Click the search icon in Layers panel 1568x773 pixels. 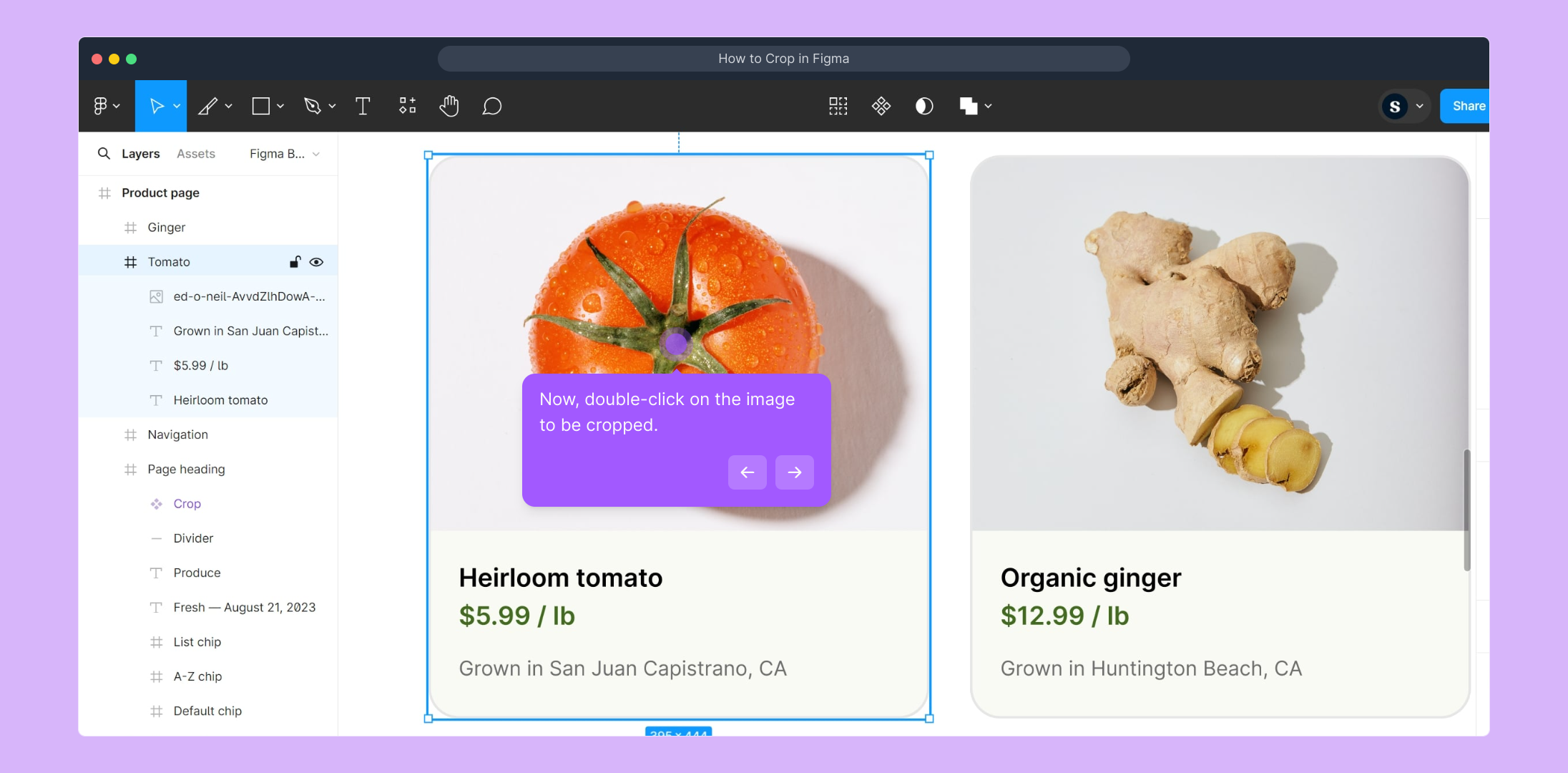(x=104, y=154)
